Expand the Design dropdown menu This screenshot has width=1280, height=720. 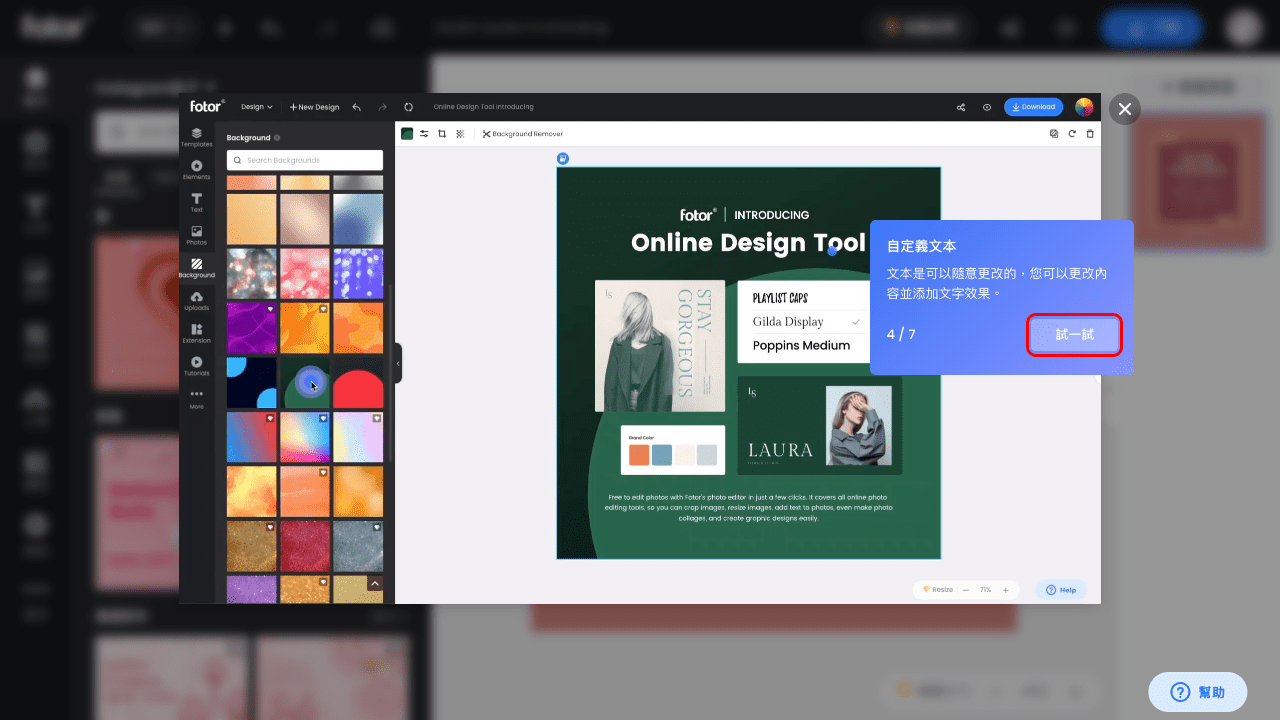[x=256, y=107]
